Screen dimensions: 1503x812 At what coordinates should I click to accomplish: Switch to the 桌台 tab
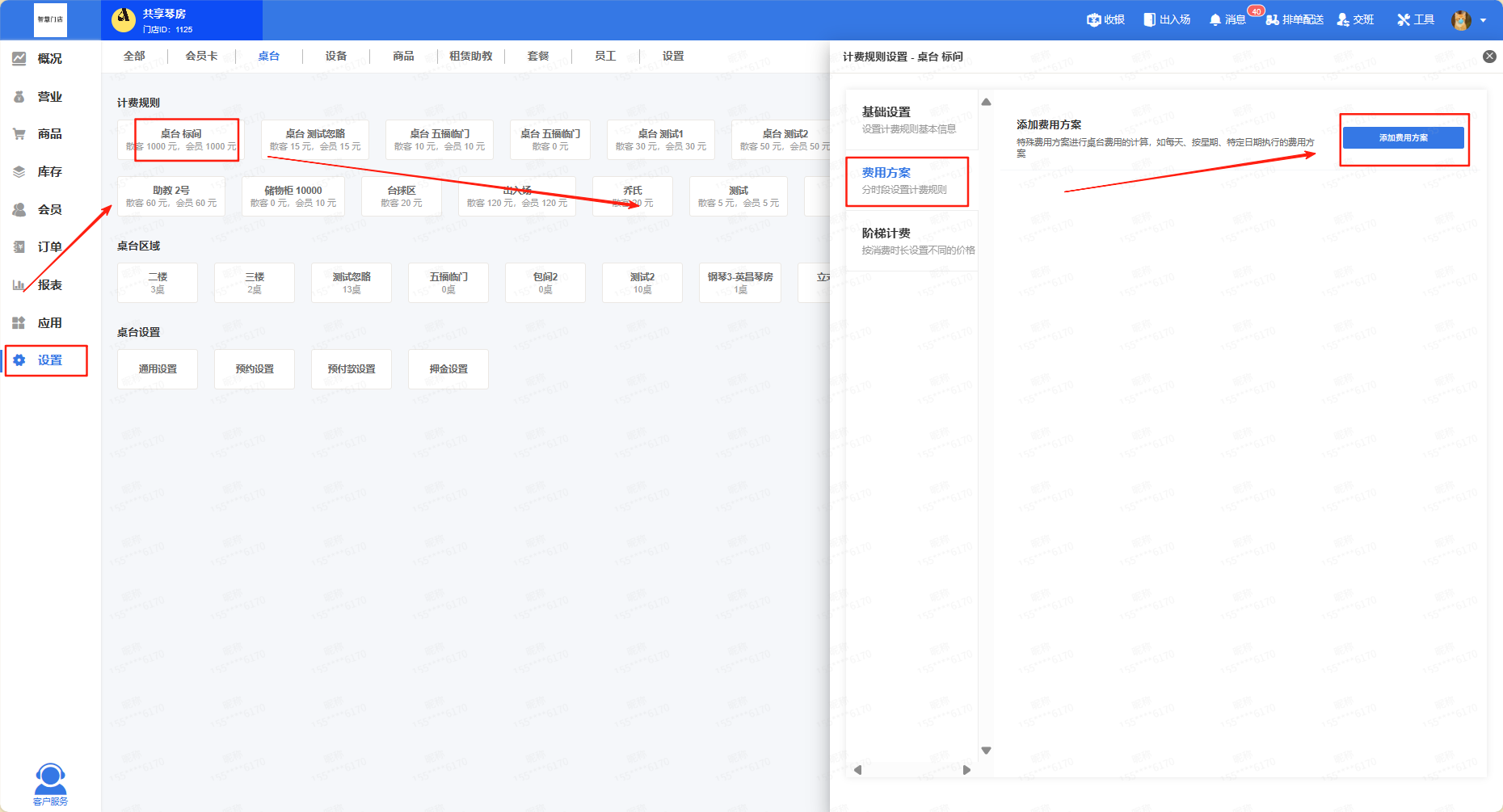click(x=268, y=56)
